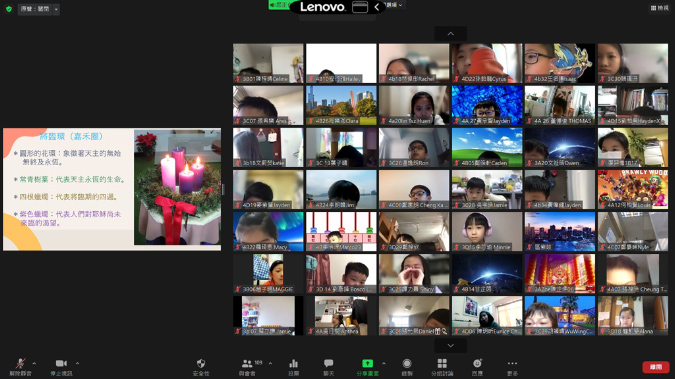Image resolution: width=675 pixels, height=379 pixels.
Task: Show previous page of video gallery
Action: (450, 34)
